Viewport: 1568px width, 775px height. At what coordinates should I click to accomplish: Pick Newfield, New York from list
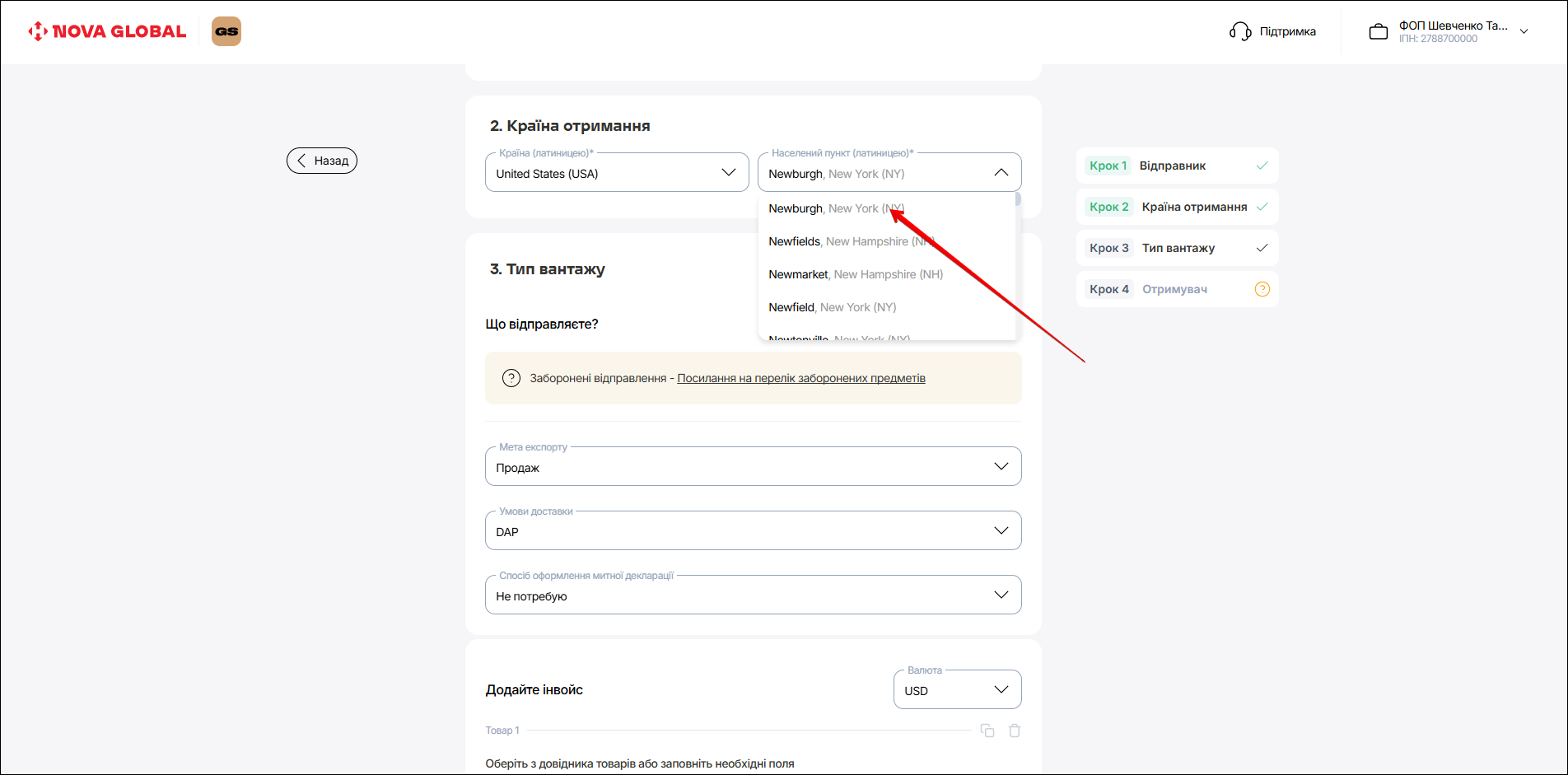[832, 307]
